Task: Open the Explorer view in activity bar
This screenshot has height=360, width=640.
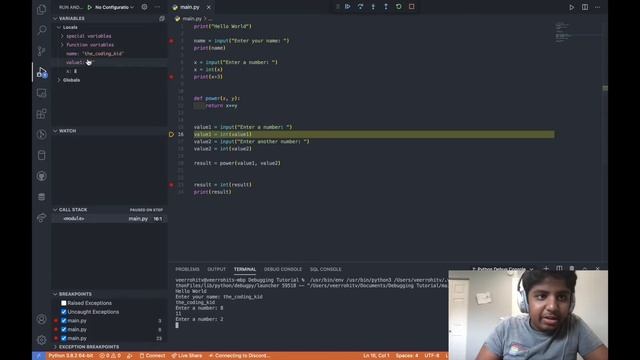Action: coord(41,9)
